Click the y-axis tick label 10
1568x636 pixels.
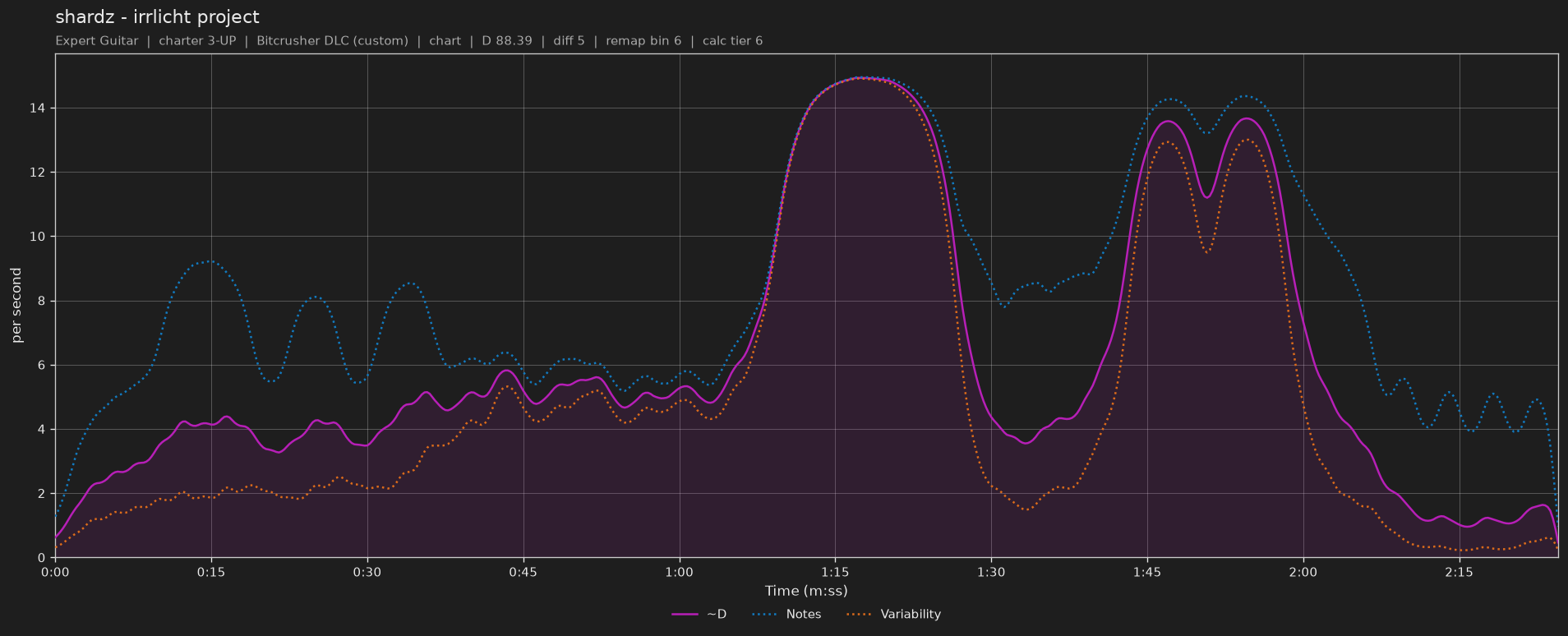tap(39, 237)
